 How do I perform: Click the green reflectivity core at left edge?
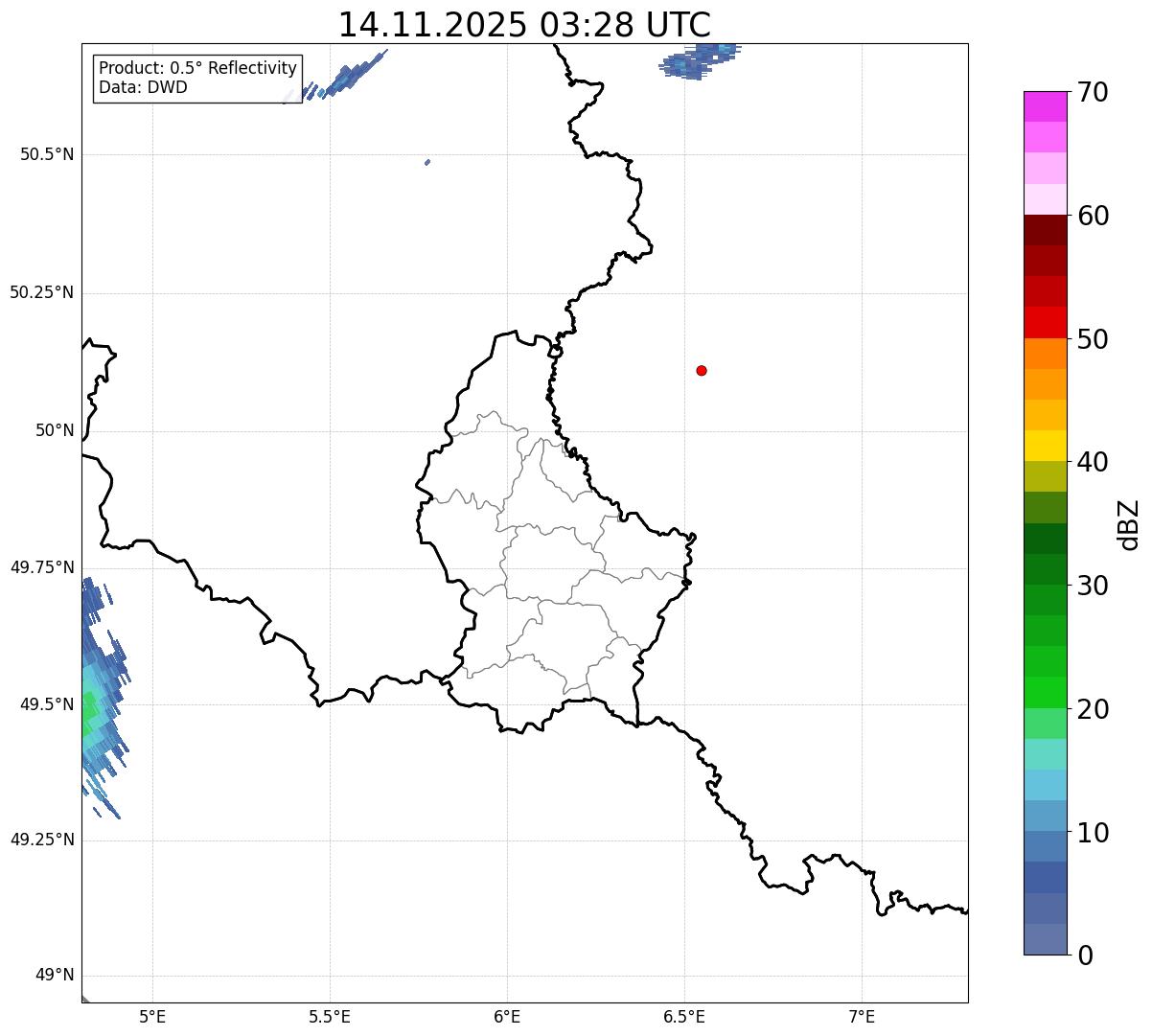tap(88, 711)
